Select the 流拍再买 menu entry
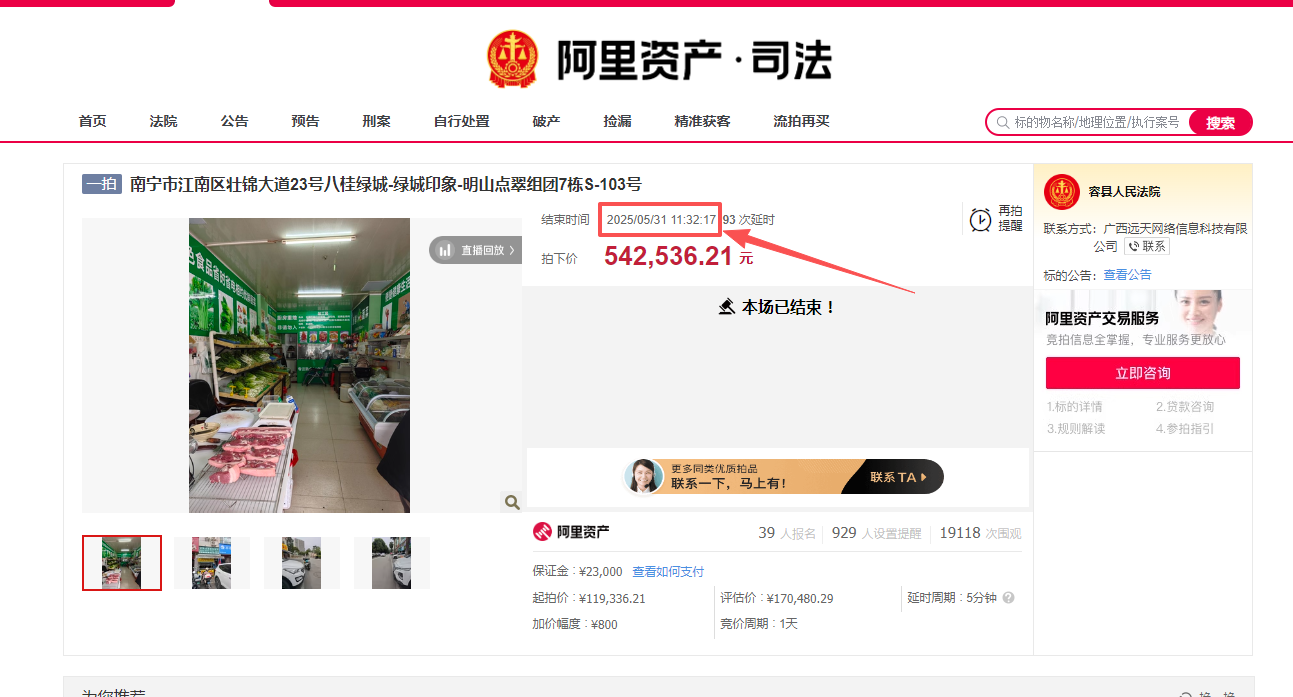 pyautogui.click(x=801, y=121)
